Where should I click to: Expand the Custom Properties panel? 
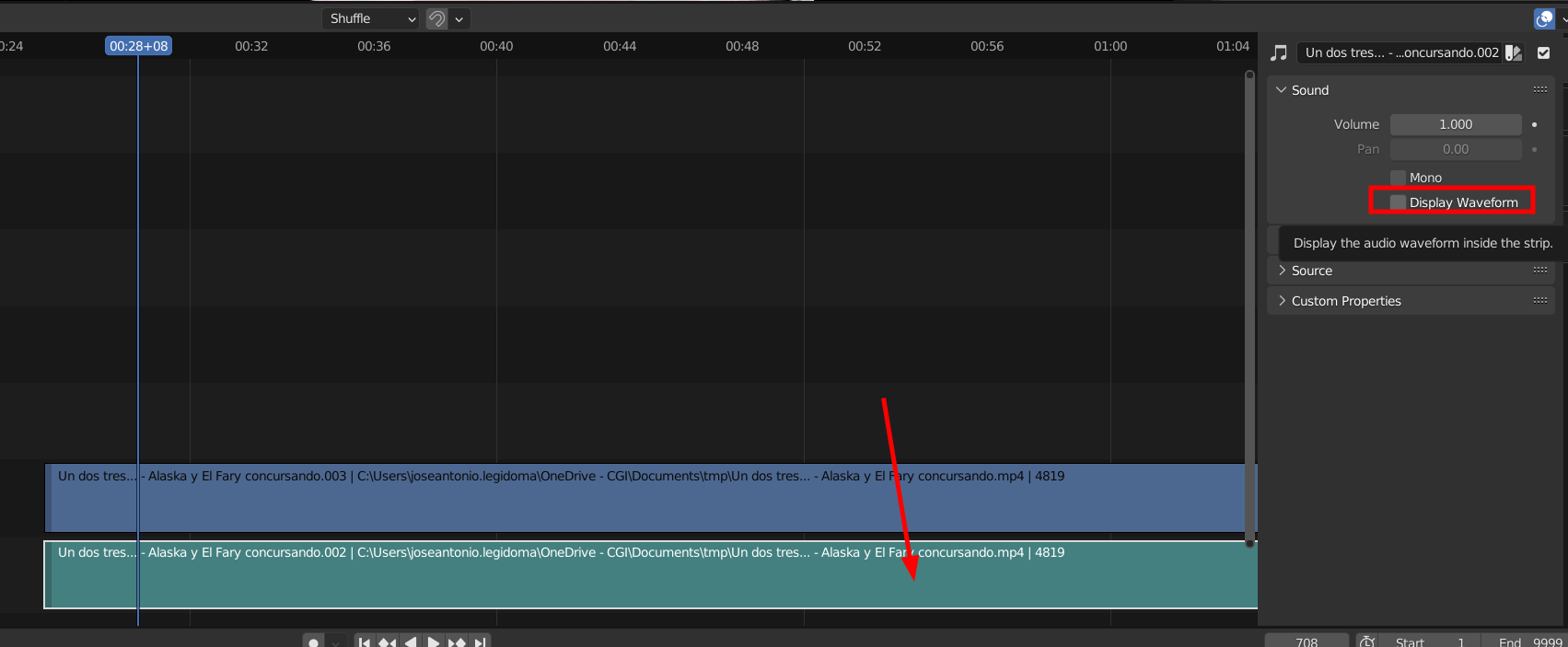click(x=1345, y=301)
